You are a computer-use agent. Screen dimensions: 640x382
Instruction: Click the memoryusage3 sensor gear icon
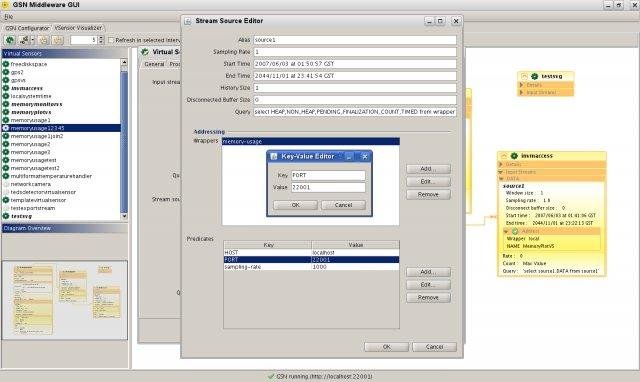point(6,152)
